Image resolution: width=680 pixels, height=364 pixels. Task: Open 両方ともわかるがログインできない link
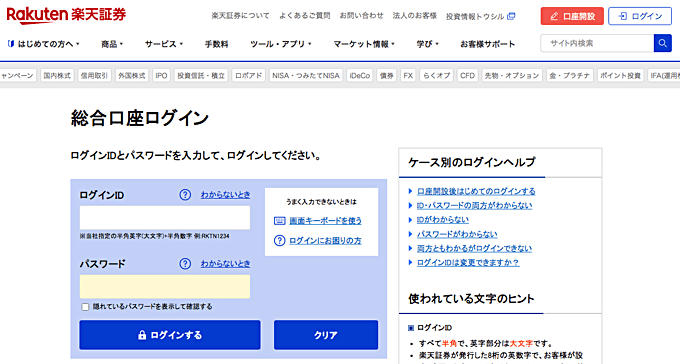474,249
